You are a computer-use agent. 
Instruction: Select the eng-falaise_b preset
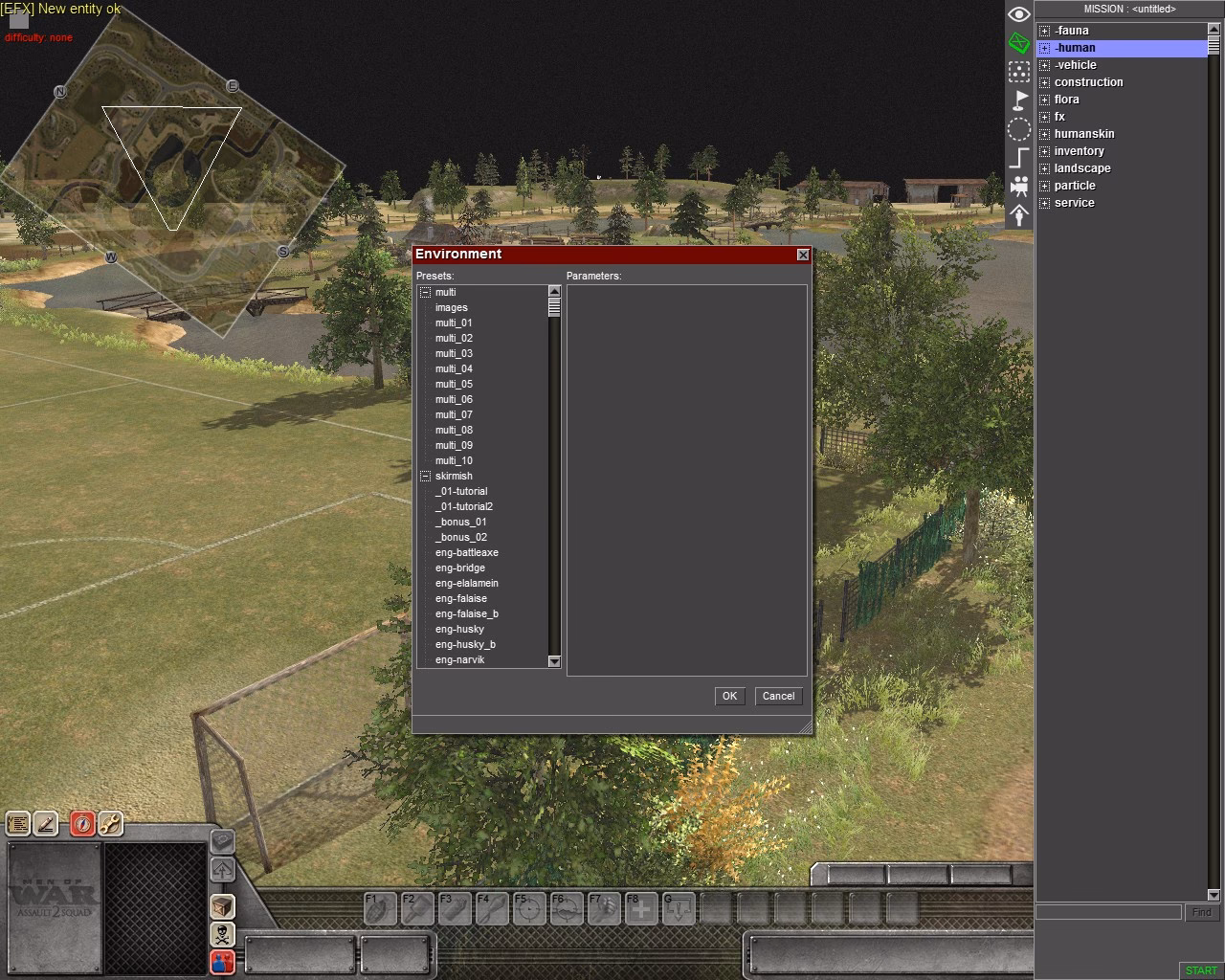[x=467, y=613]
